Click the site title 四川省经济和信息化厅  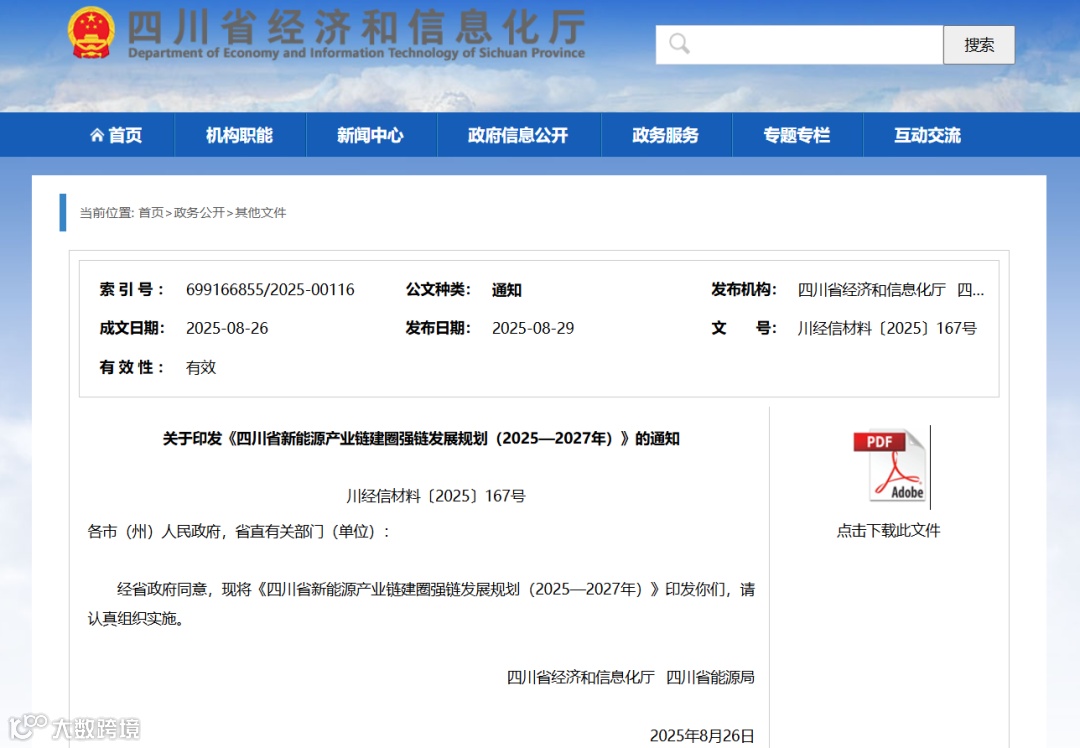pos(357,28)
